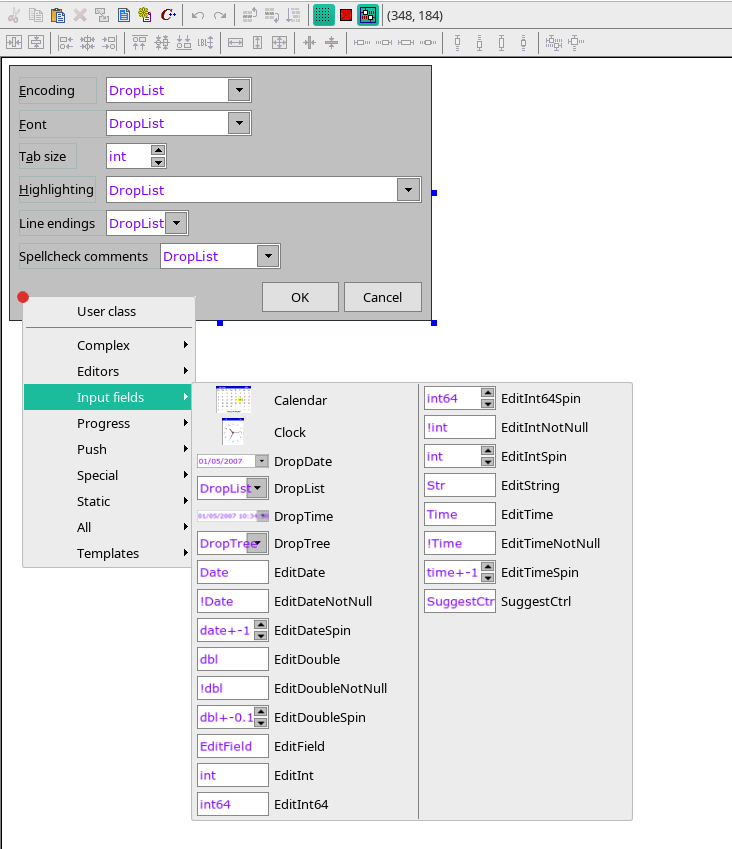Pick the Calendar control thumbnail icon

(x=233, y=400)
